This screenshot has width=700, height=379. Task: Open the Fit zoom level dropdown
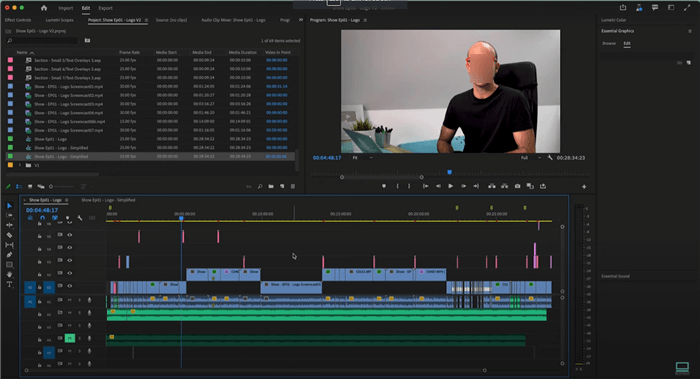(x=362, y=158)
